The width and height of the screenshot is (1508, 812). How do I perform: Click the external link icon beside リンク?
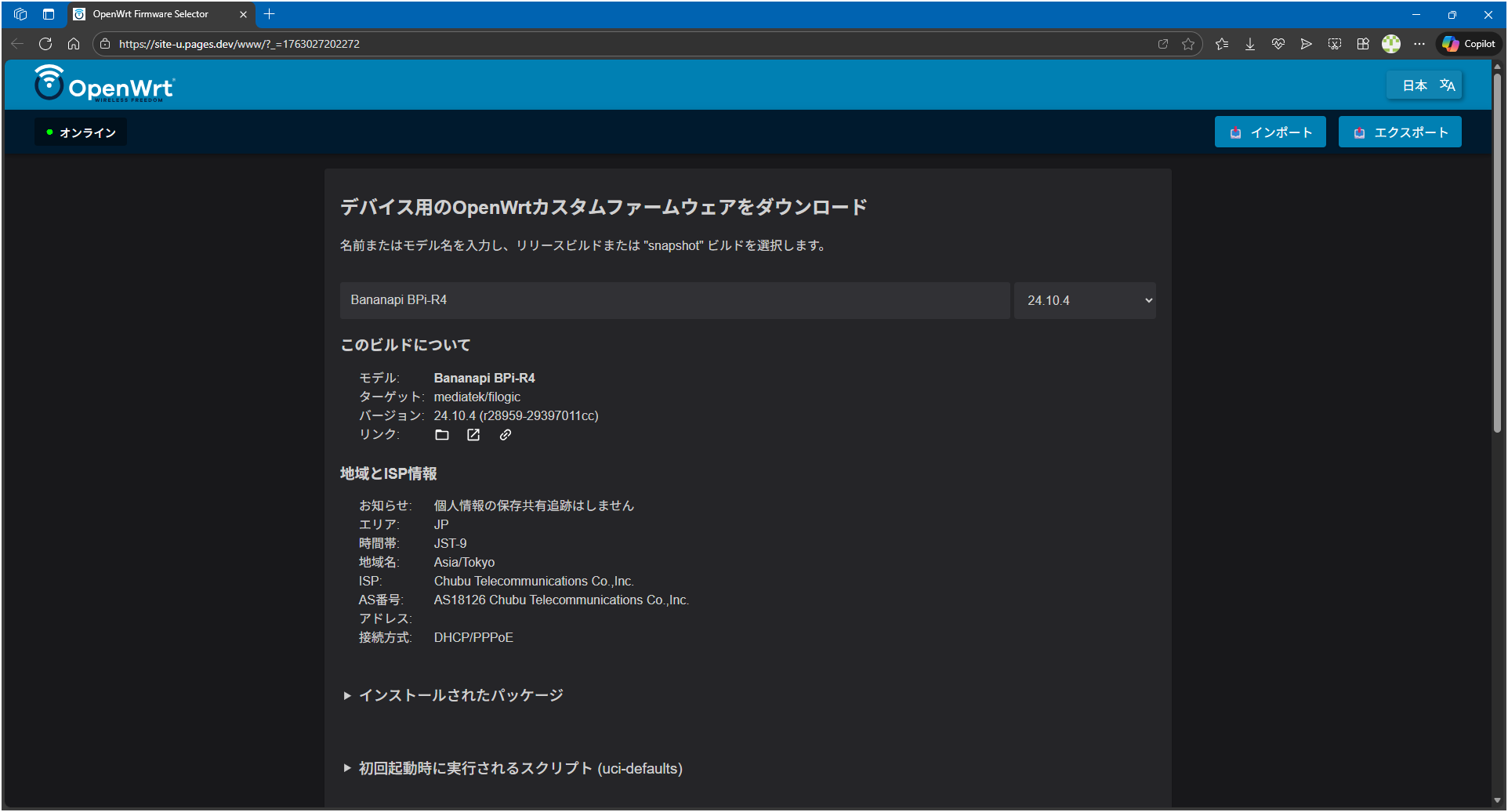coord(473,434)
